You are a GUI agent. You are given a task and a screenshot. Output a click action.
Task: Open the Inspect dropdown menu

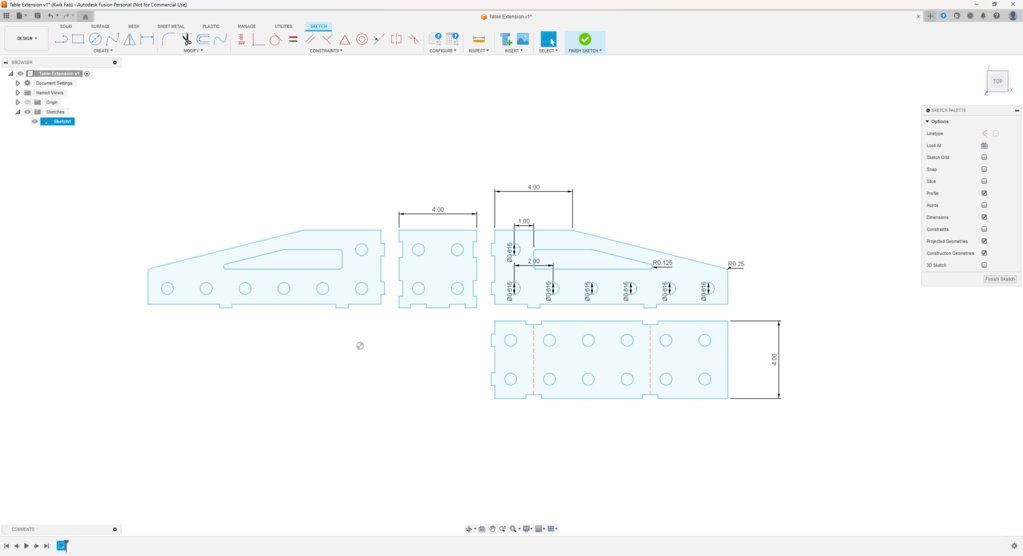click(x=478, y=51)
